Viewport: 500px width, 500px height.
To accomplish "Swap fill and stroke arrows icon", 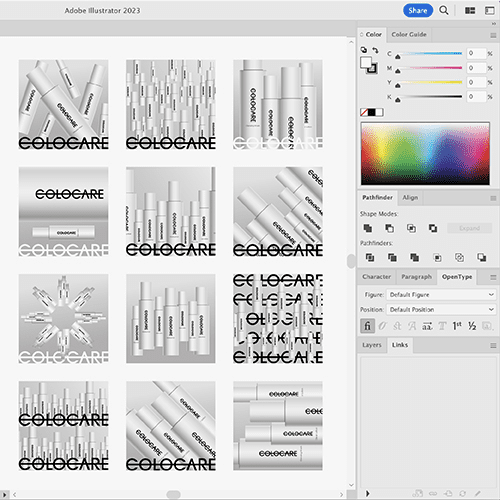I will (375, 50).
